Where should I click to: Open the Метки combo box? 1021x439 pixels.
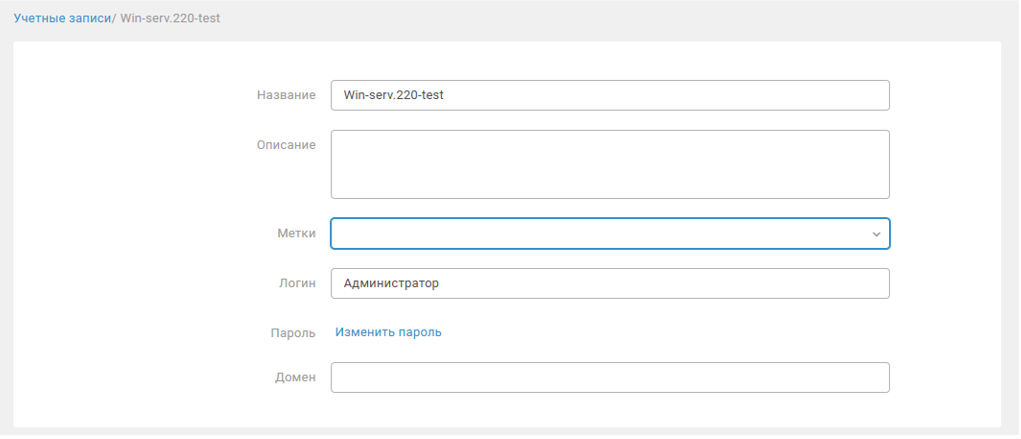click(x=600, y=234)
